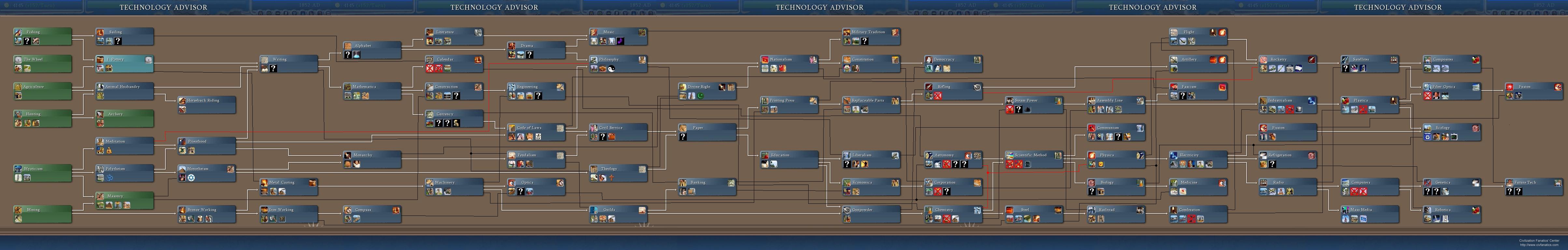The width and height of the screenshot is (1568, 250).
Task: Pick the Mathematics technology box
Action: [371, 91]
